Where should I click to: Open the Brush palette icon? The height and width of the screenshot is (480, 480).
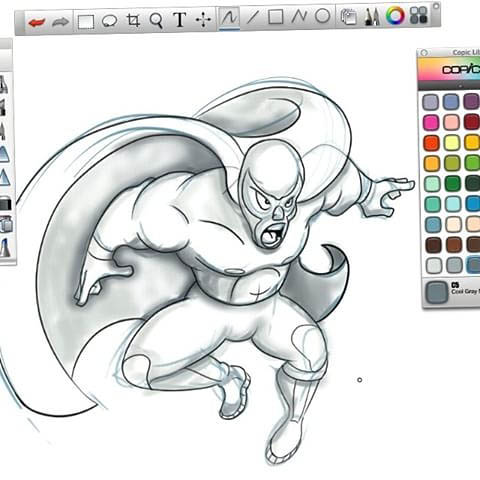click(x=372, y=17)
